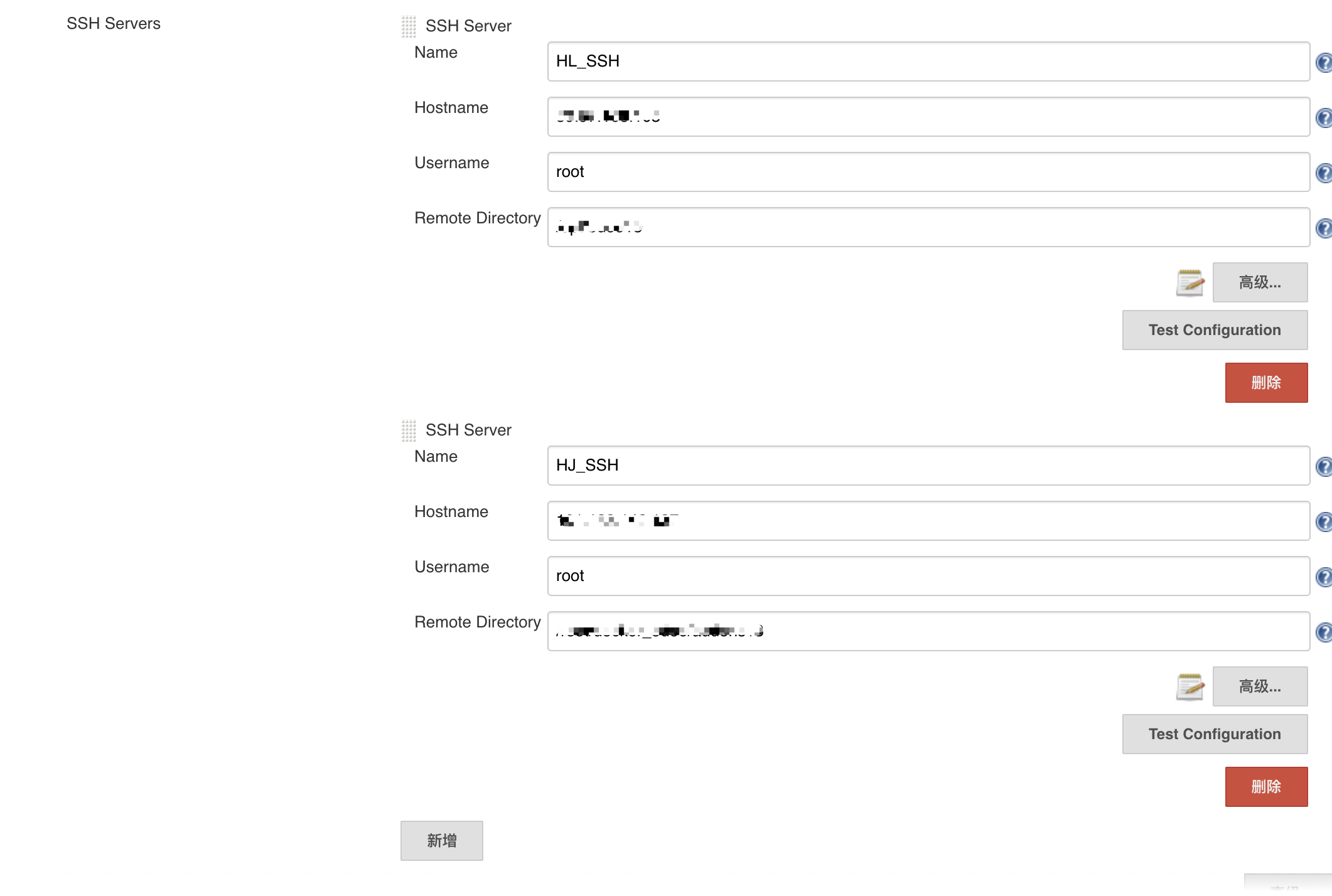This screenshot has height=896, width=1332.
Task: Show help for HL_SSH Username field
Action: 1324,171
